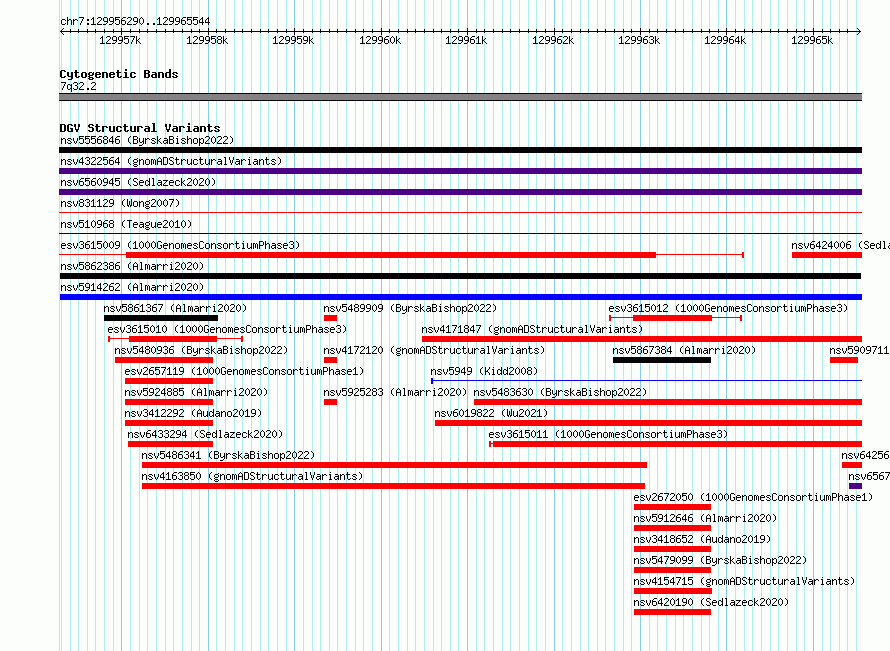Open nsv4171847 (gnomADStructuralVariants) label
The image size is (890, 651).
[532, 329]
